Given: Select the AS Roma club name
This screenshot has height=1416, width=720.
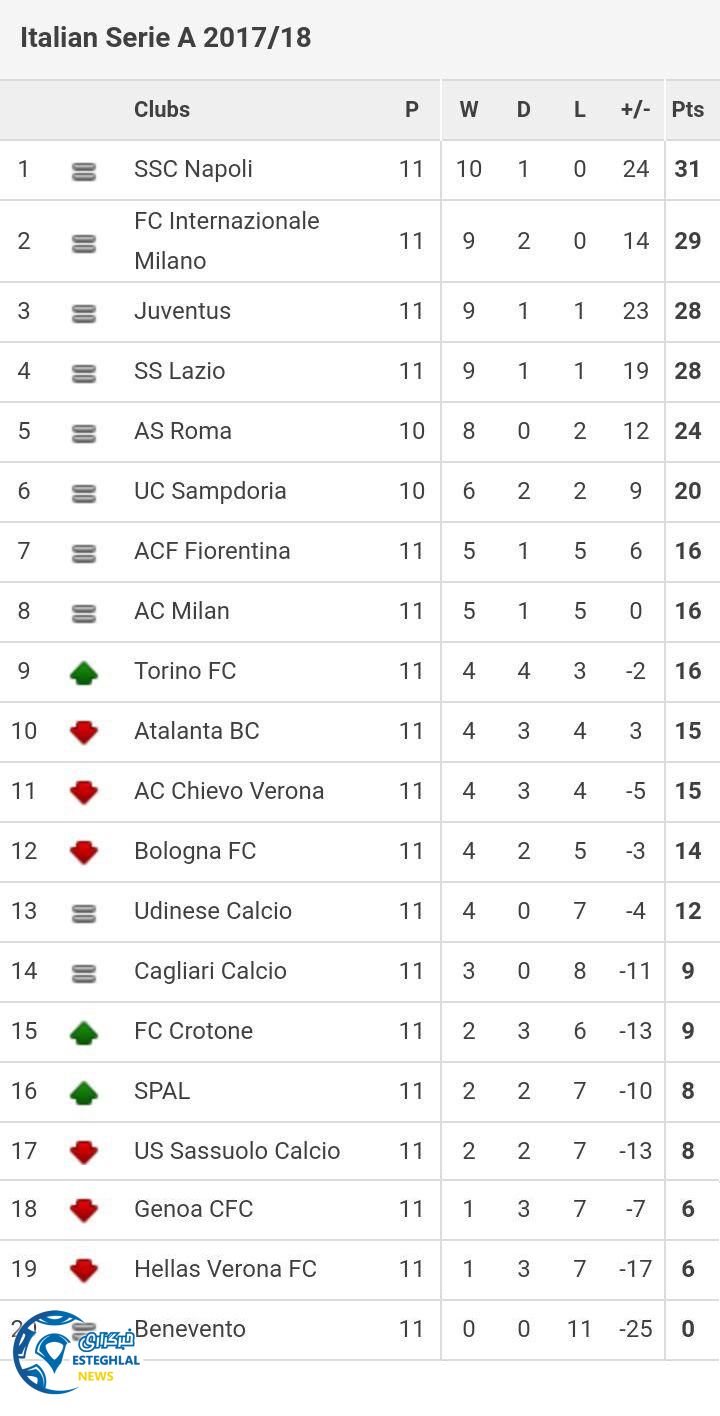Looking at the screenshot, I should pos(183,431).
